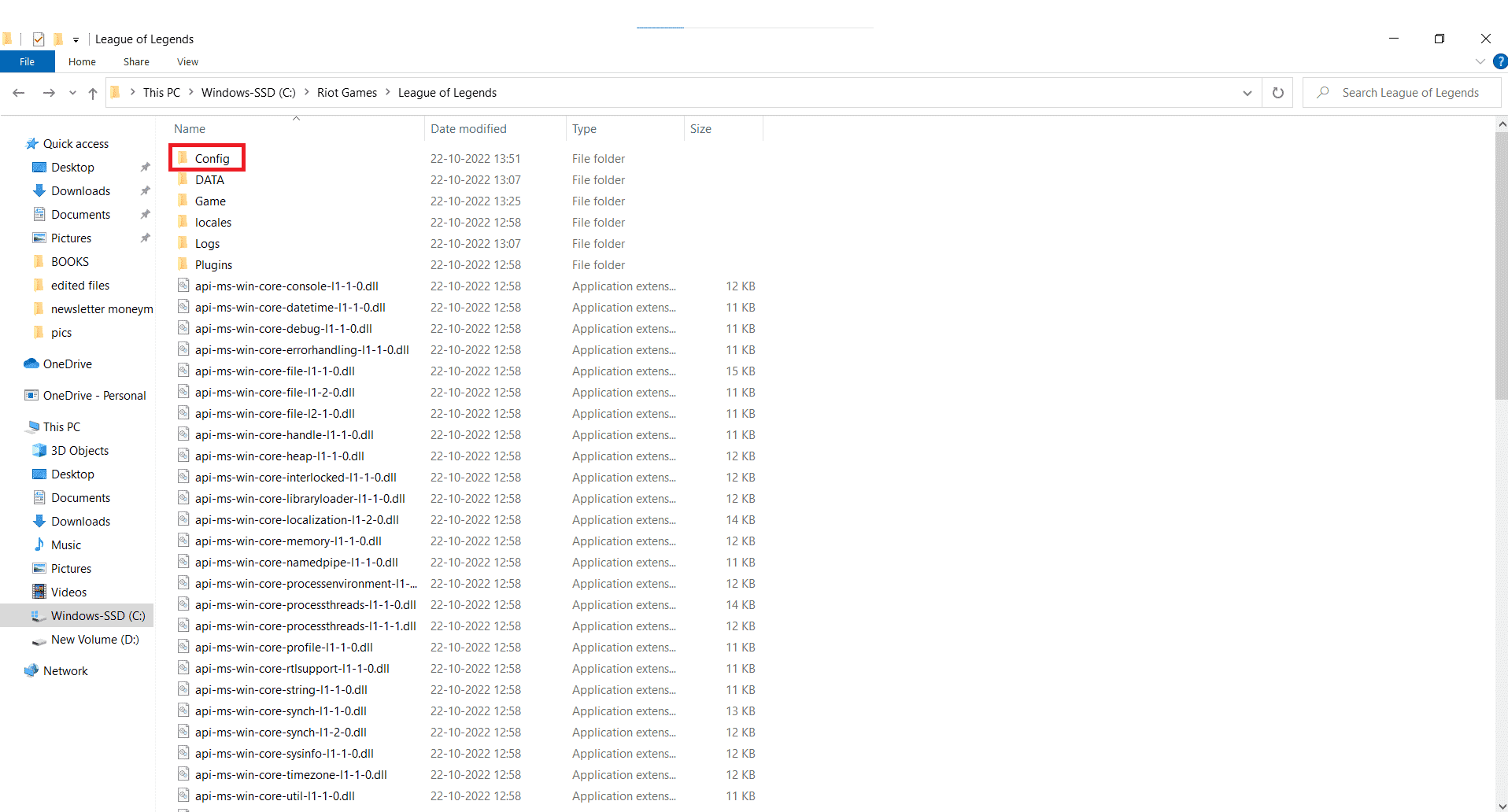The width and height of the screenshot is (1508, 812).
Task: Click This PC in address breadcrumb
Action: coord(161,93)
